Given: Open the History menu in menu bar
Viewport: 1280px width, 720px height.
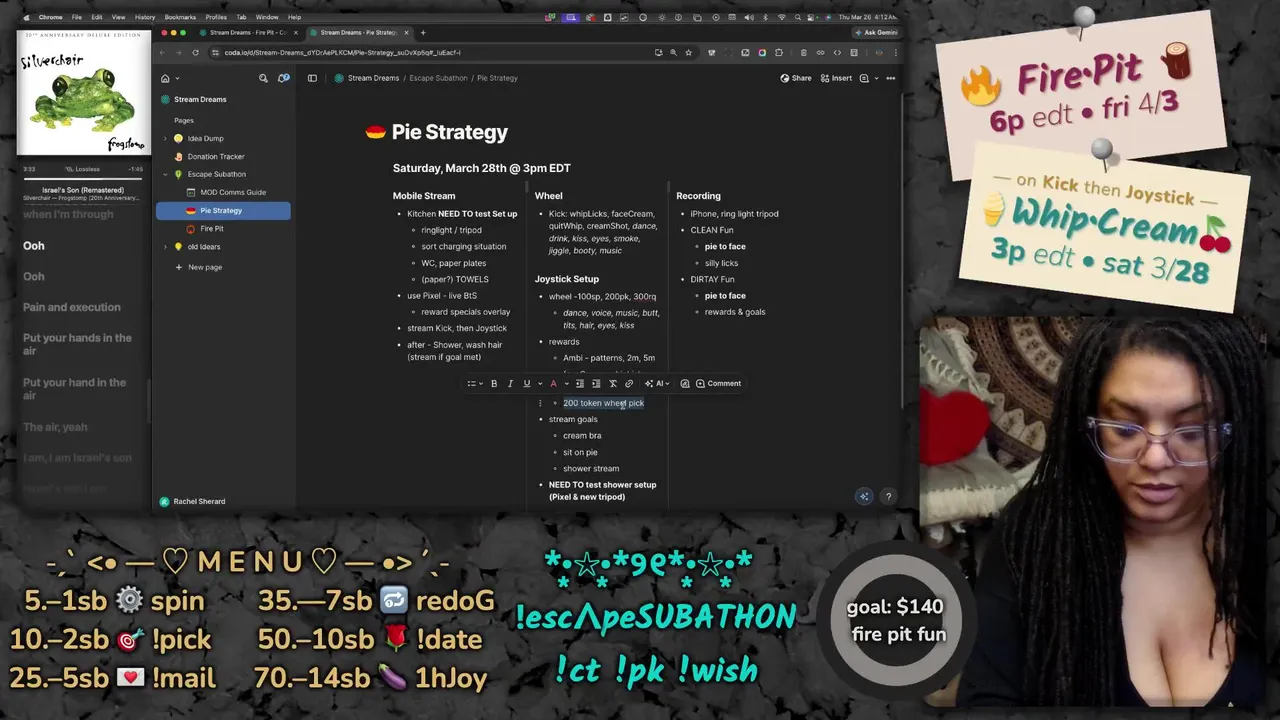Looking at the screenshot, I should point(145,17).
